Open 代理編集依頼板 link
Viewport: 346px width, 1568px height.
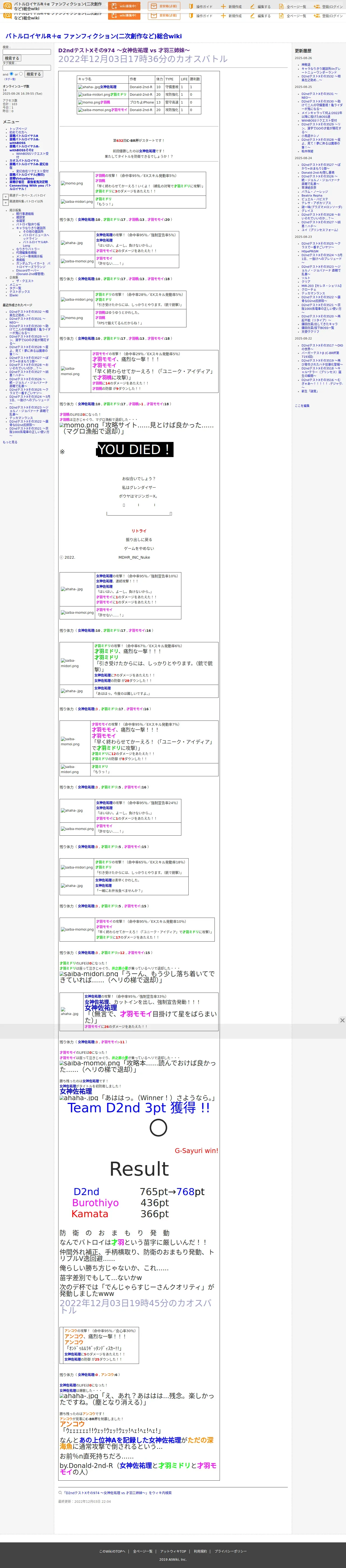coord(26,253)
